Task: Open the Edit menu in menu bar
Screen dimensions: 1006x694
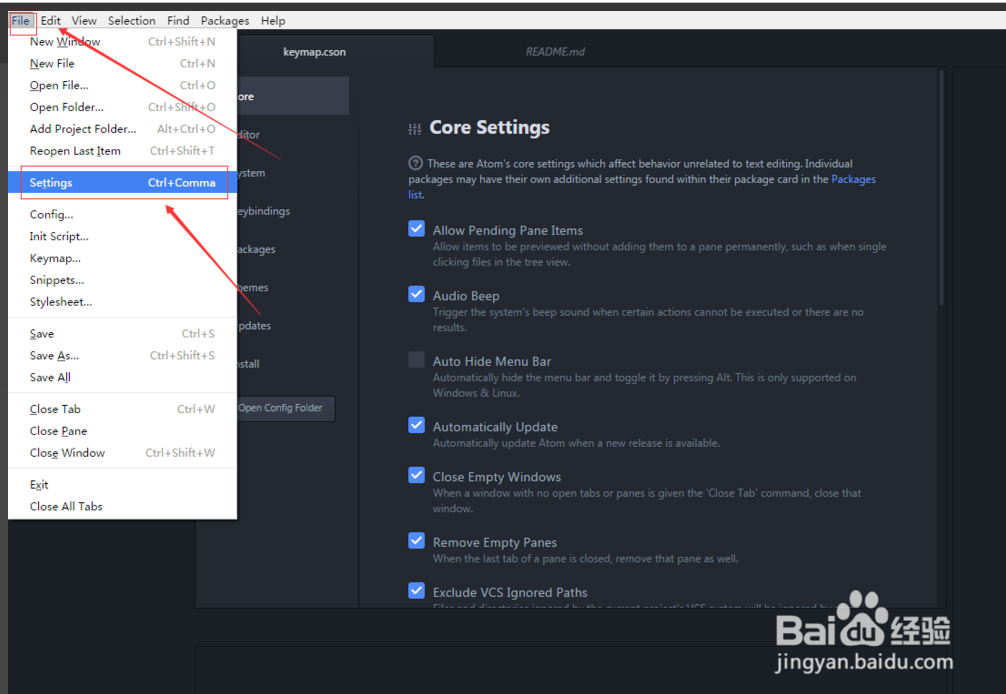Action: pos(51,20)
